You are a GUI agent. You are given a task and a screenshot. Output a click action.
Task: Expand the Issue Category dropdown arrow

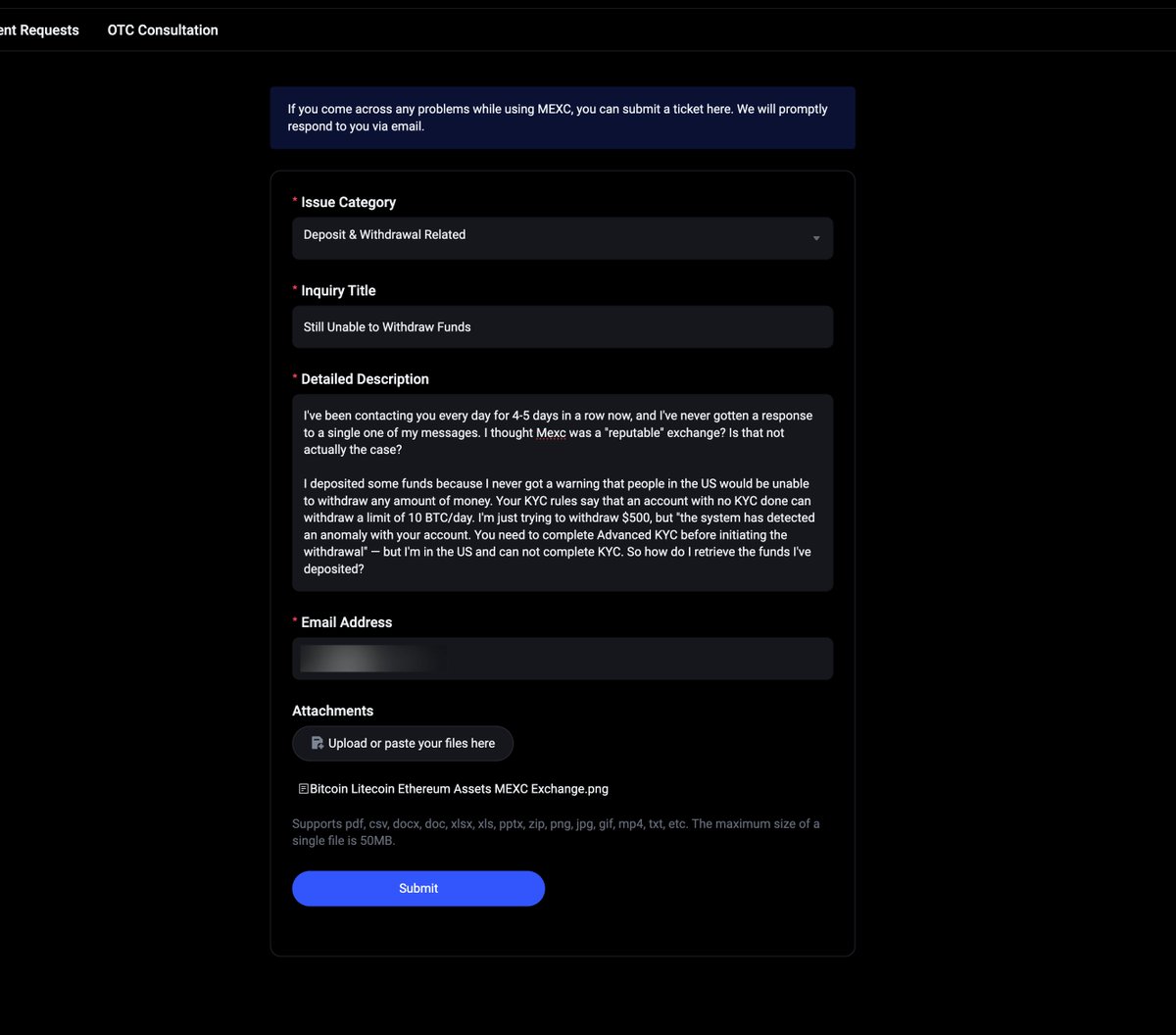pos(815,239)
